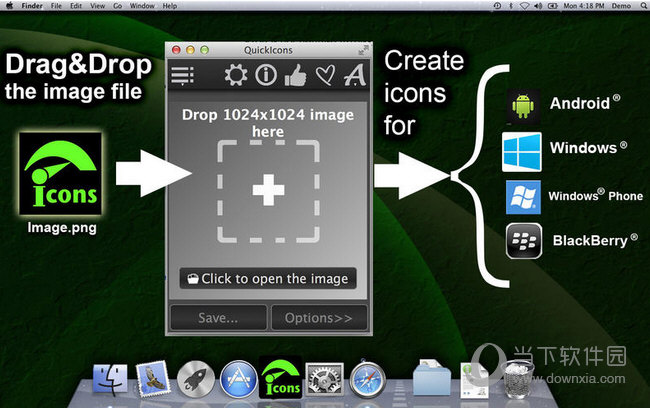Click the heart icon in QuickIcons toolbar

click(x=325, y=75)
